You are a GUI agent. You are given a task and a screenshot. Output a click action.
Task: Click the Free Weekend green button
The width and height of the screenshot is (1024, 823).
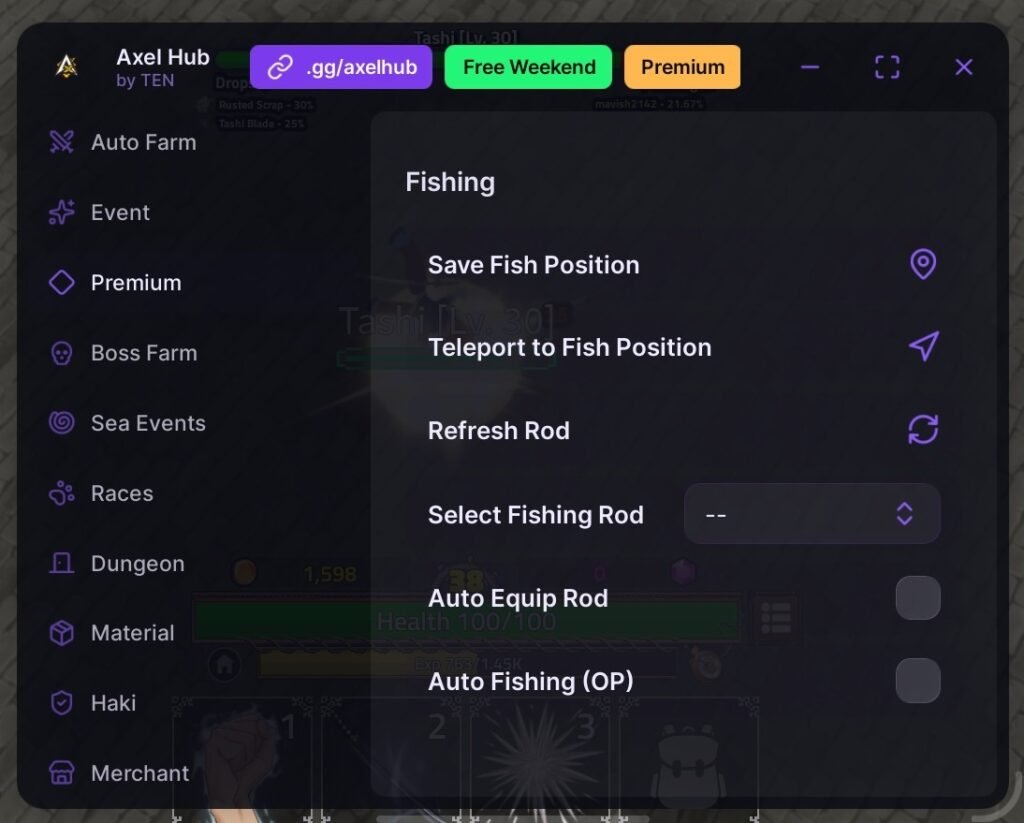point(528,67)
